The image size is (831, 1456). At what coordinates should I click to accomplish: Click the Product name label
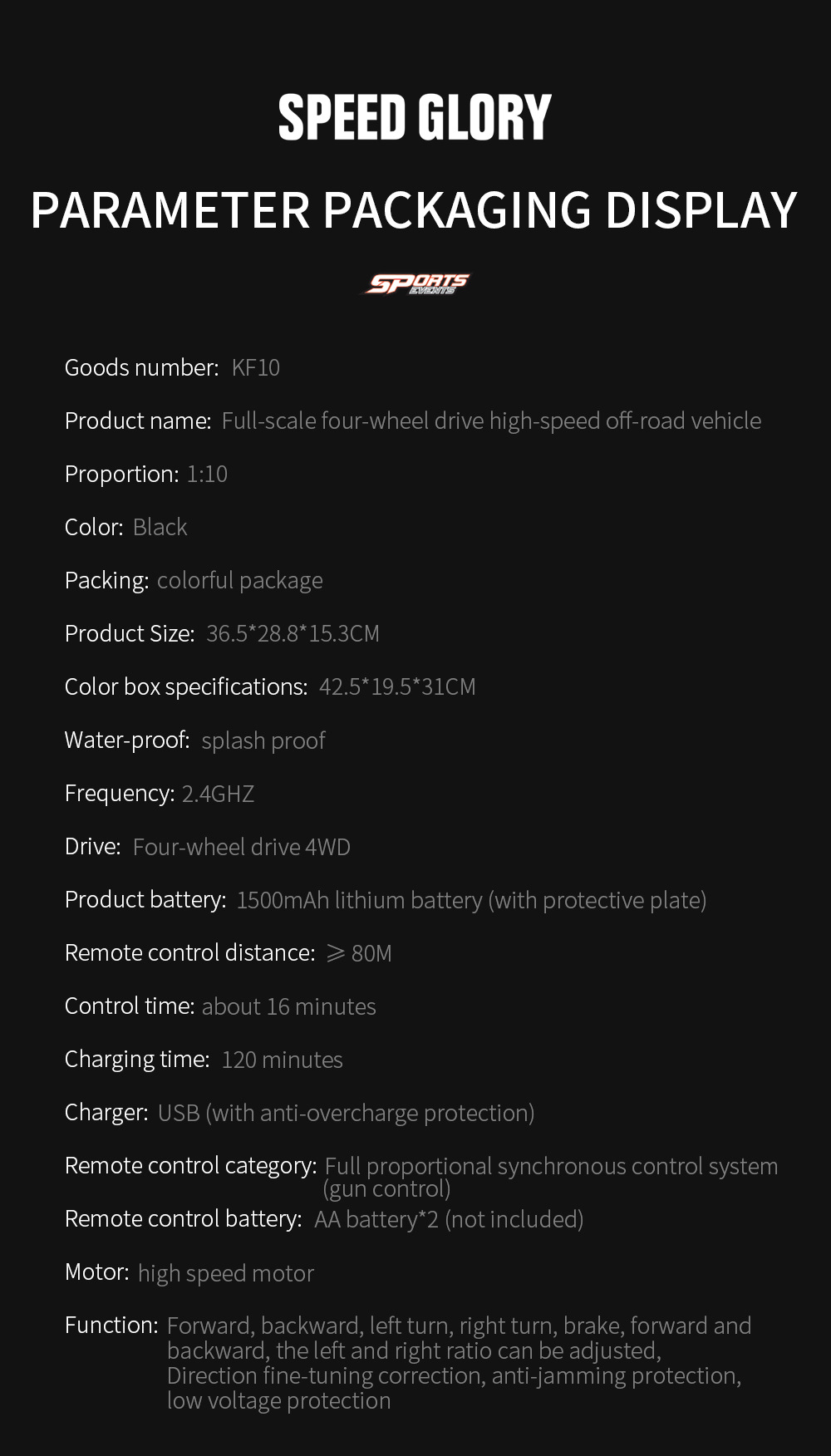[138, 421]
